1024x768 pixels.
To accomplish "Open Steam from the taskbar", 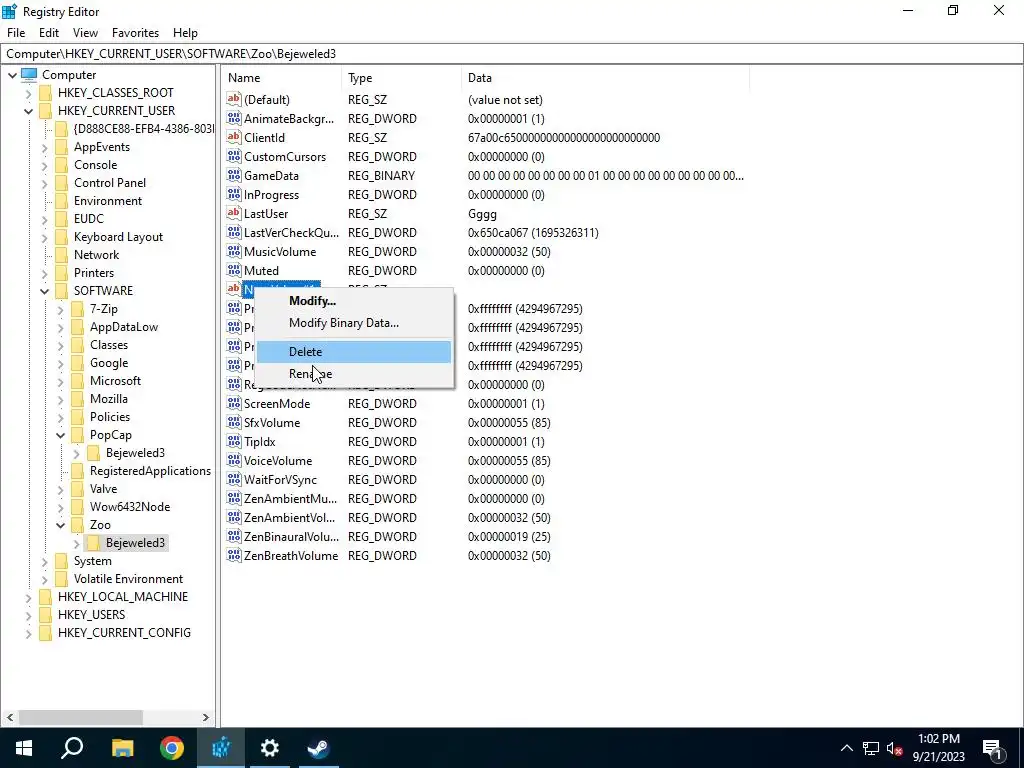I will point(319,748).
